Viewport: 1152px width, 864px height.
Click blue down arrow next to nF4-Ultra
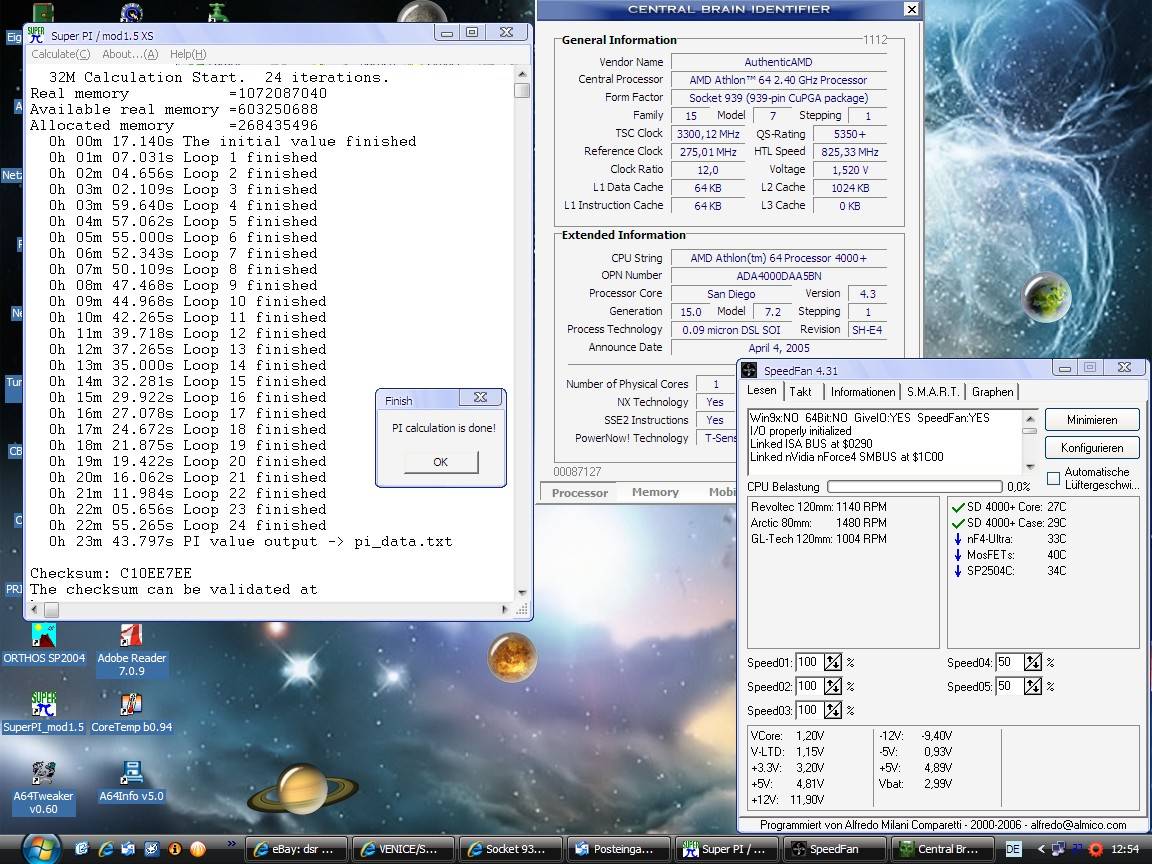pos(957,539)
